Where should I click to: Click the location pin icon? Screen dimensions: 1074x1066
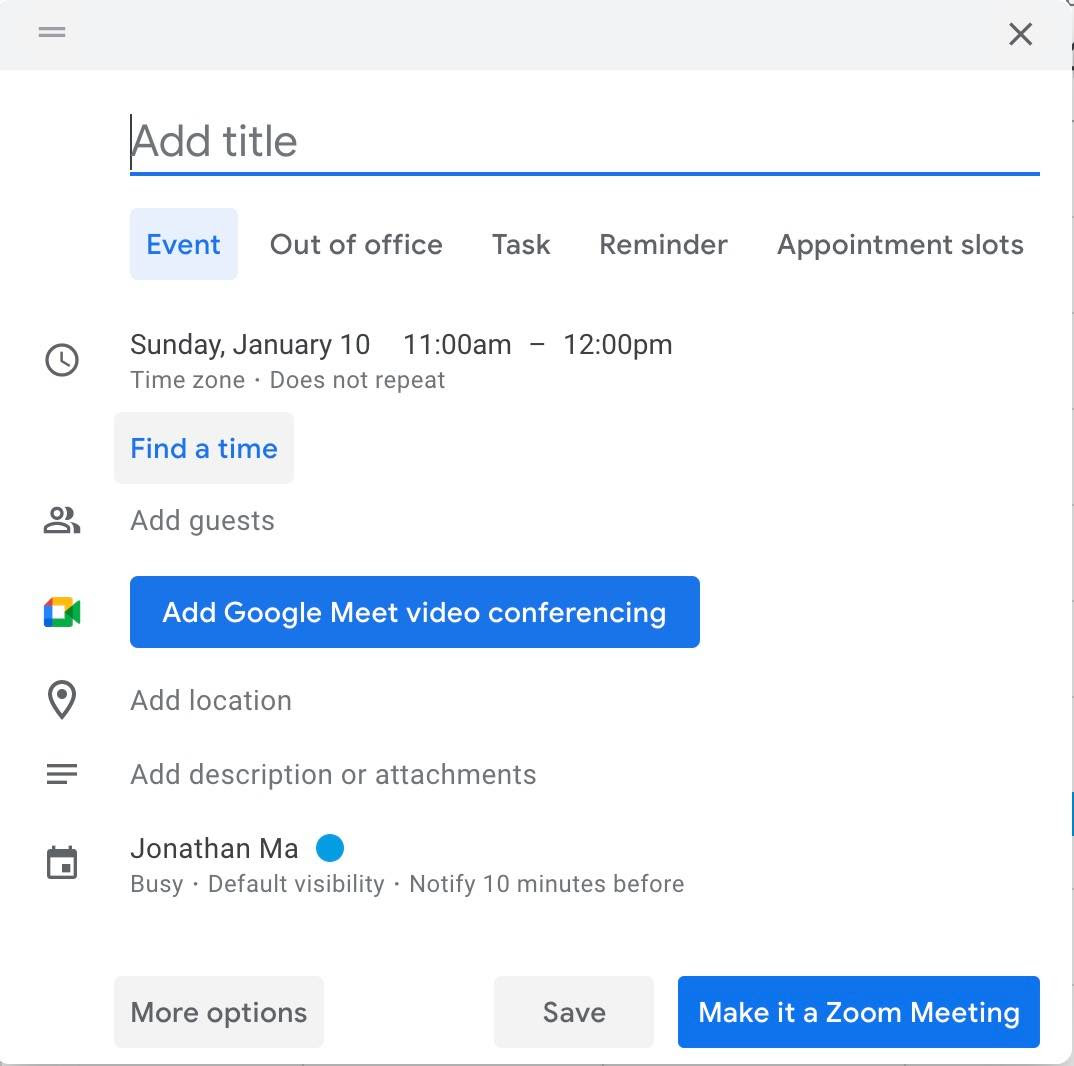pyautogui.click(x=62, y=699)
